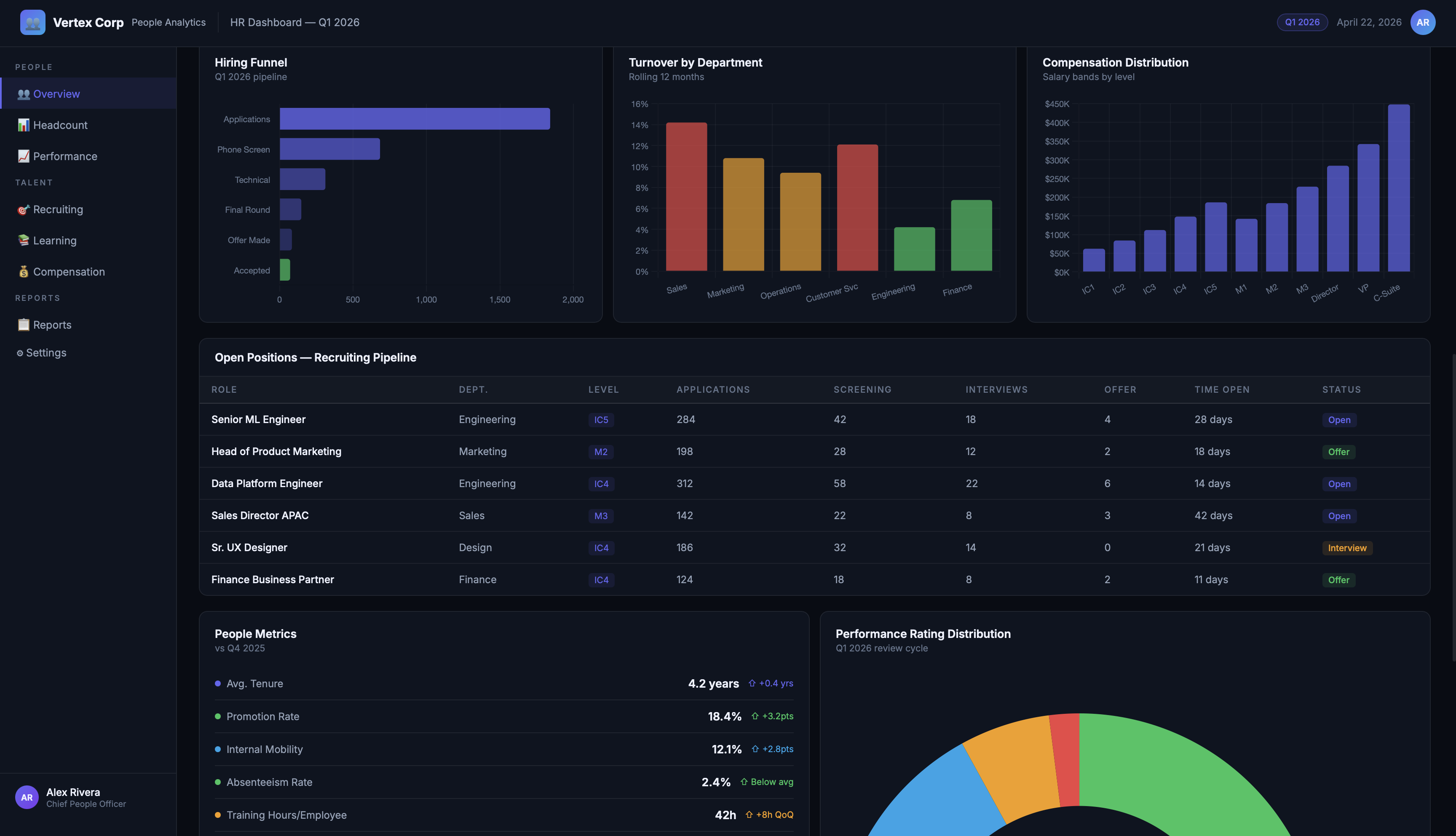1456x836 pixels.
Task: Click the IC5 level tag
Action: tap(601, 420)
